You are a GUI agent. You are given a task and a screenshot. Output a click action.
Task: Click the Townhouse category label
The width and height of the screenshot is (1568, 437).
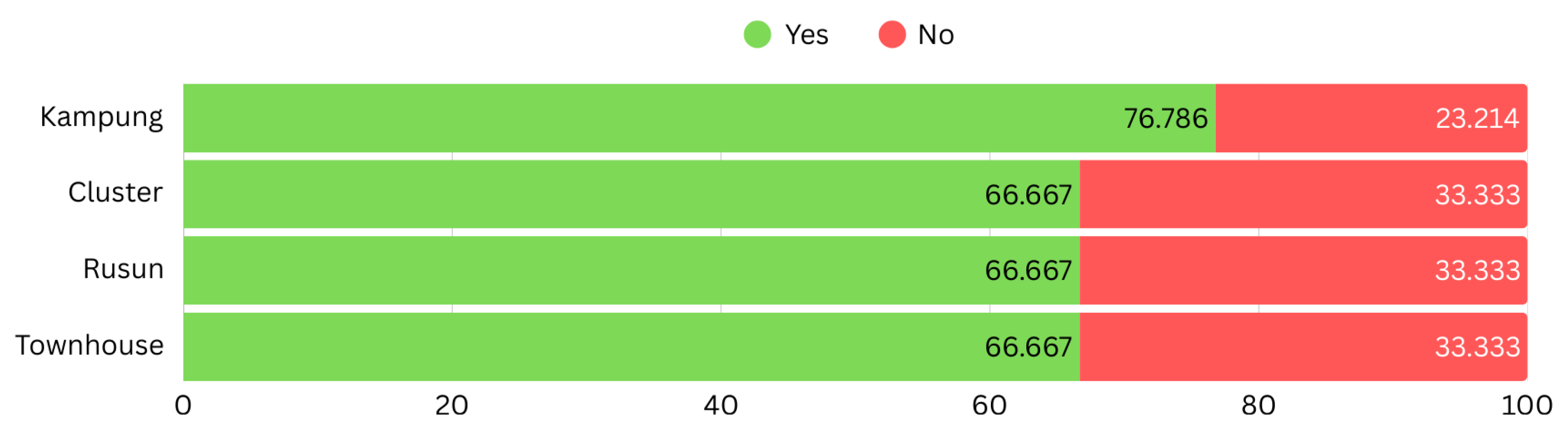(x=89, y=345)
